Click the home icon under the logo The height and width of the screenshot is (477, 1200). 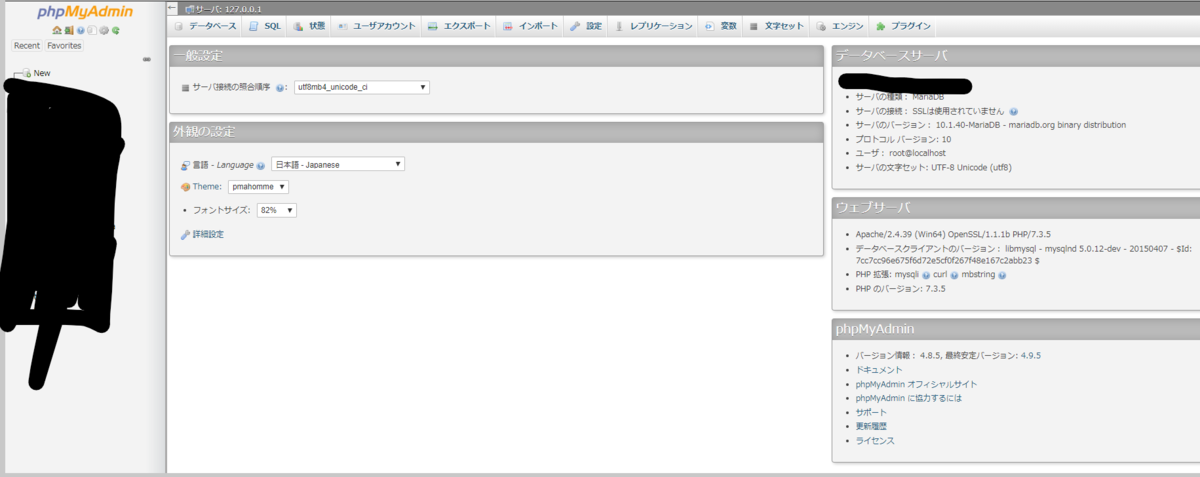[57, 30]
